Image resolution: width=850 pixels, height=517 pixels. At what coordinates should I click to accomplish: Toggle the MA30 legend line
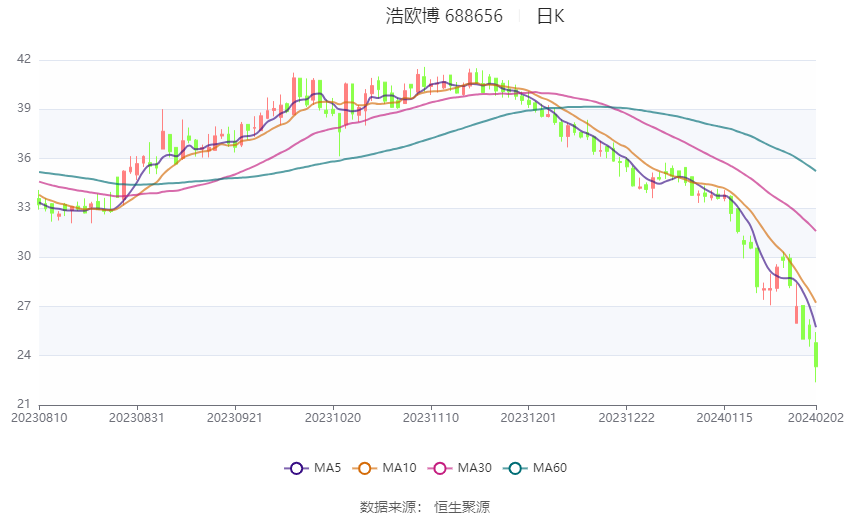[460, 468]
